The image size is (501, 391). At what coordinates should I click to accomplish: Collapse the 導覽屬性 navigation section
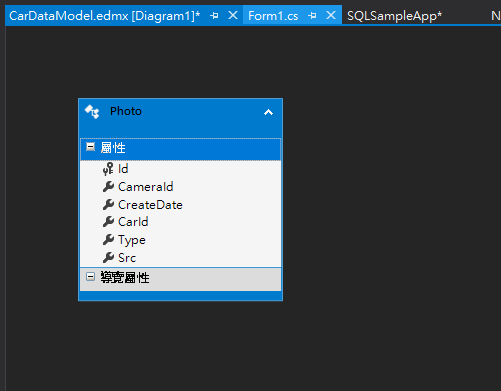coord(90,276)
